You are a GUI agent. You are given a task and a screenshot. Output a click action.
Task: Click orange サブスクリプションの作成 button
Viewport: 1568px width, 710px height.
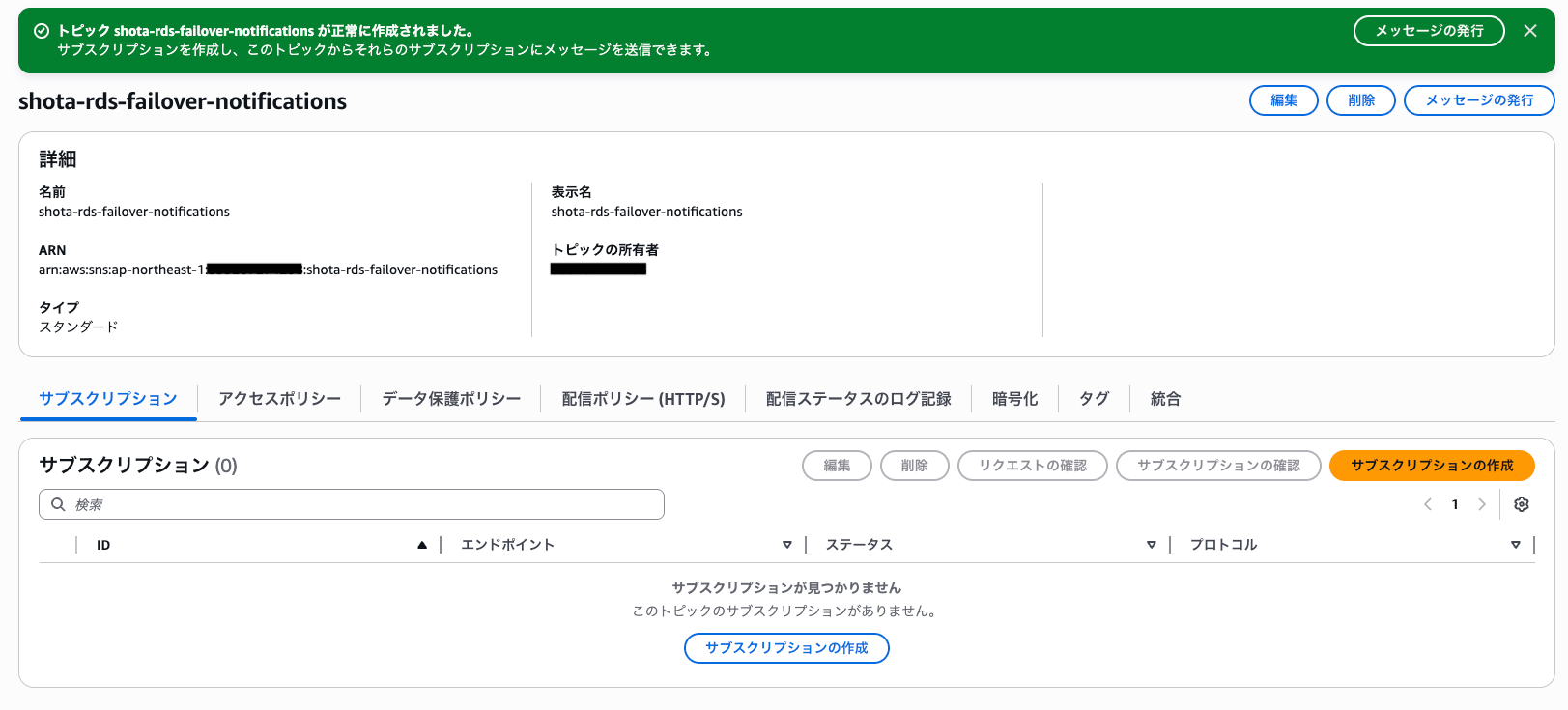coord(1432,466)
